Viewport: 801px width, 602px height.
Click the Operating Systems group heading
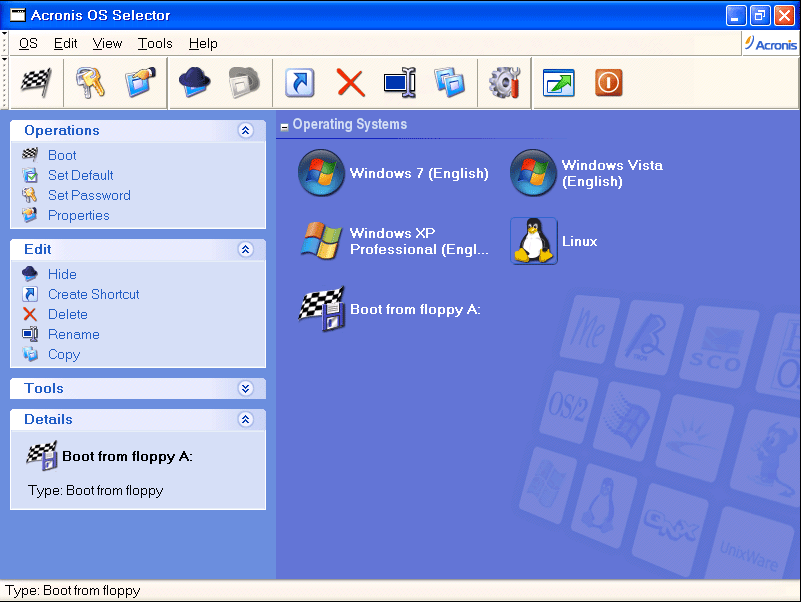[x=350, y=124]
